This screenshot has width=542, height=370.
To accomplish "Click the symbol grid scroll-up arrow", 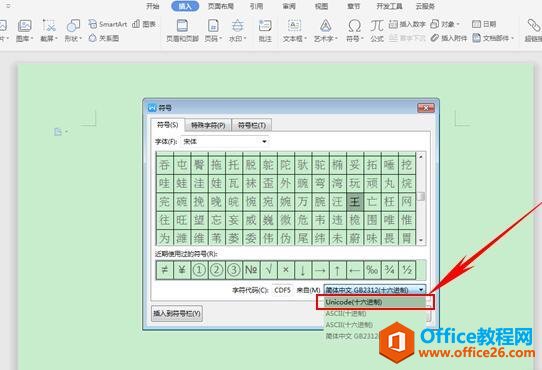I will (421, 157).
